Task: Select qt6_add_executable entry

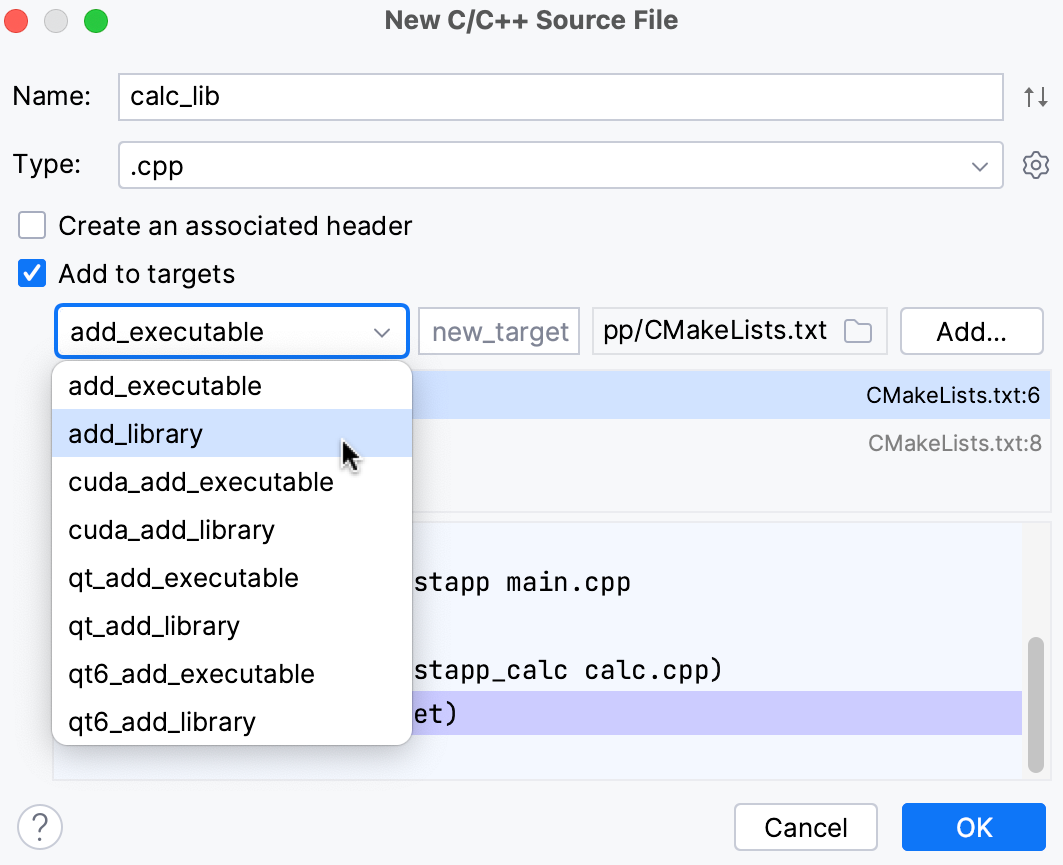Action: pyautogui.click(x=191, y=674)
